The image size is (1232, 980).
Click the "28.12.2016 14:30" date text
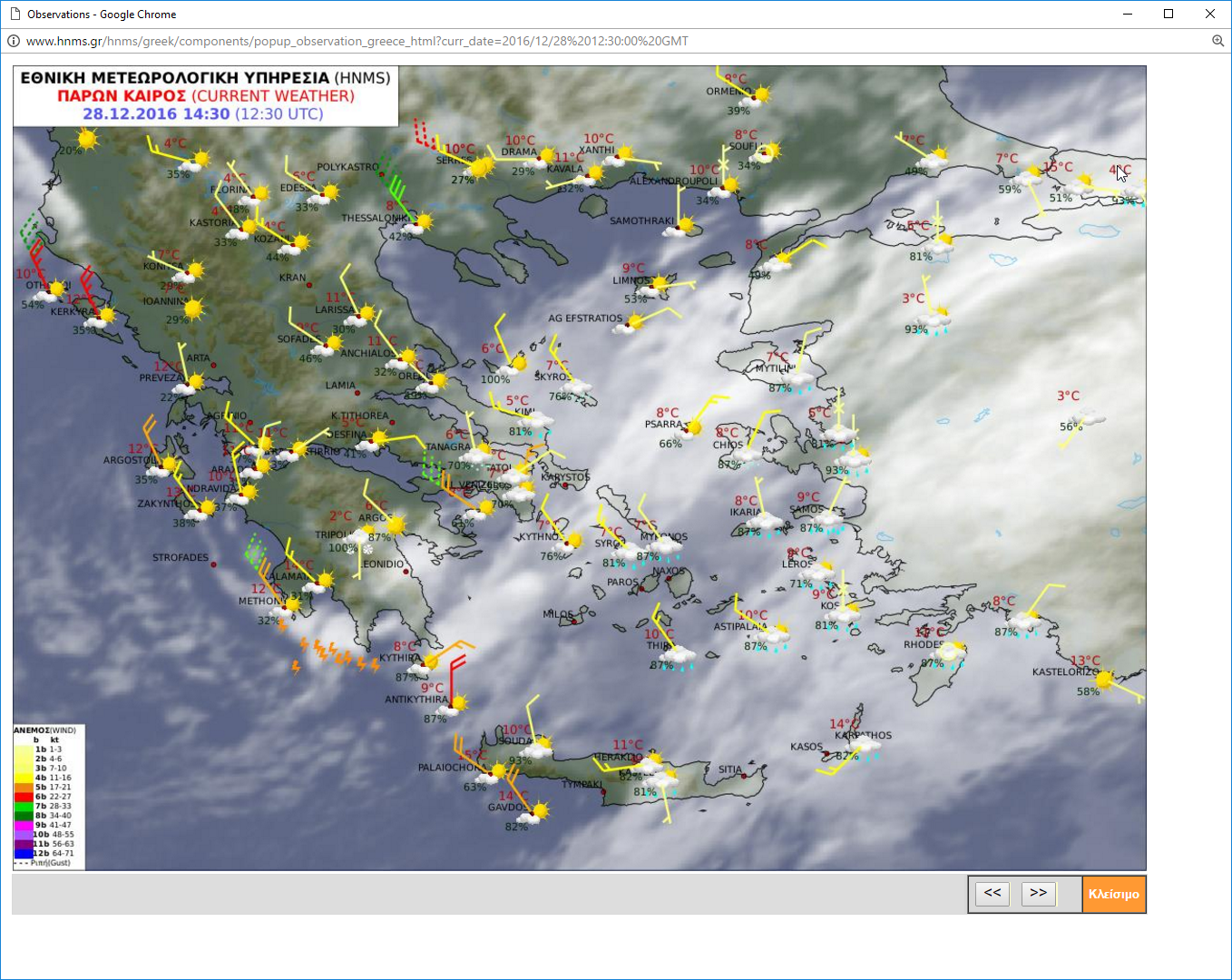(156, 114)
